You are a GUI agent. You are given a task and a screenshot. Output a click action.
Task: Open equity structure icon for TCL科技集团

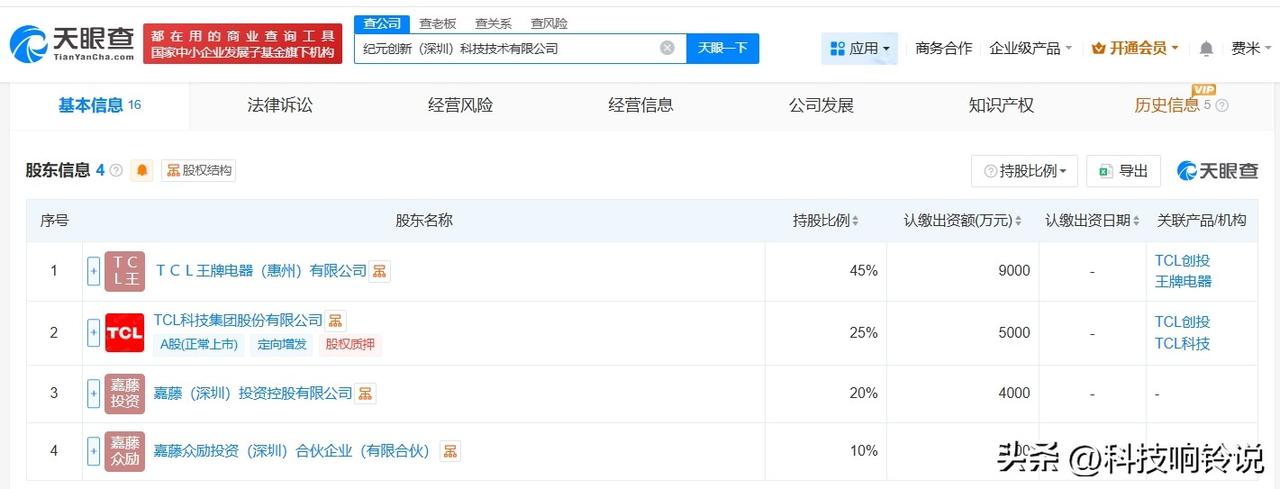(335, 320)
